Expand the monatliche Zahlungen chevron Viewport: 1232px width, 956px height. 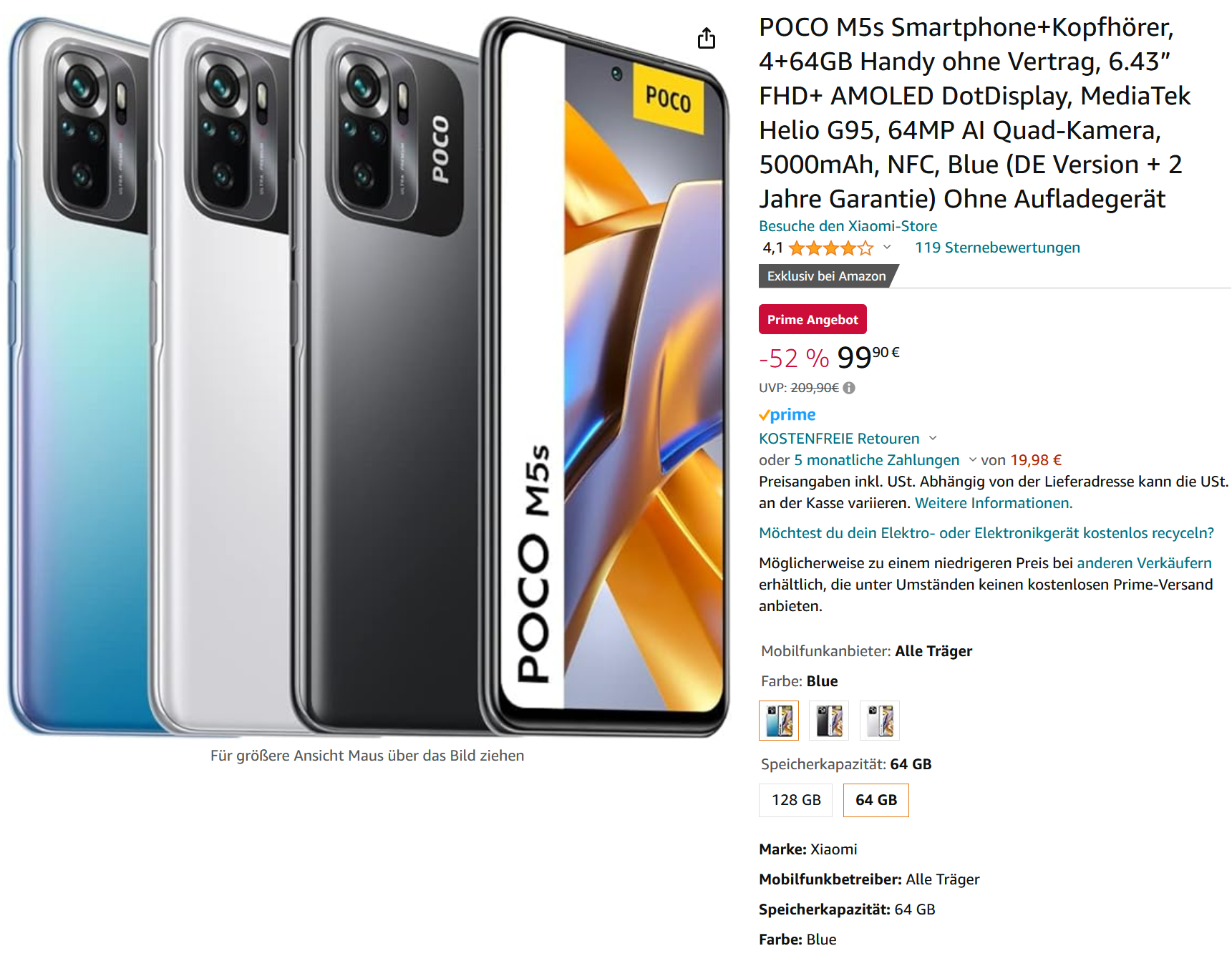pos(972,460)
